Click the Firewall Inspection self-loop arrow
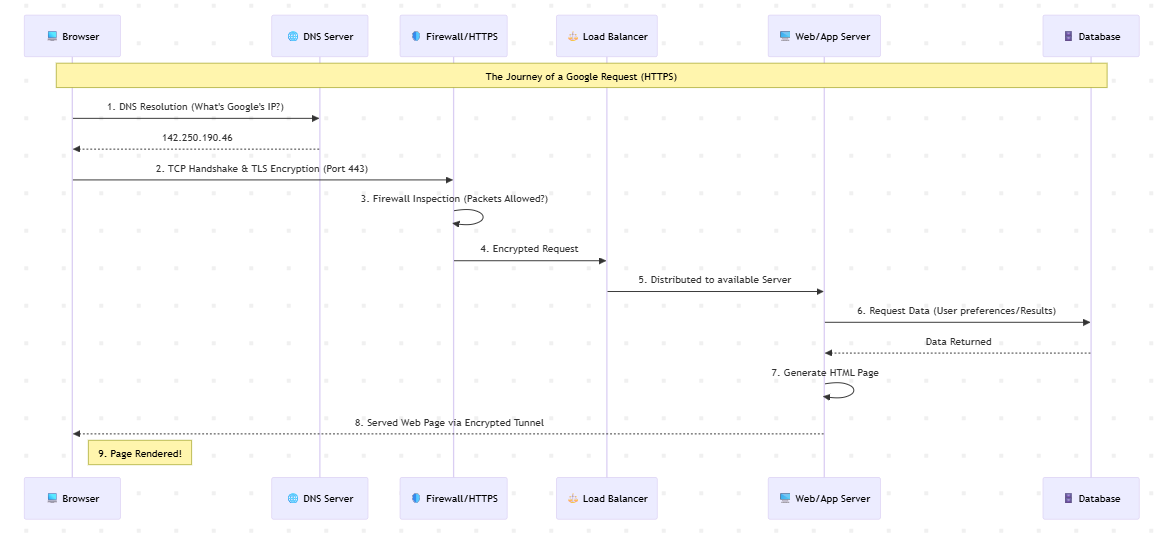Screen dimensions: 1174x541 click(x=469, y=217)
